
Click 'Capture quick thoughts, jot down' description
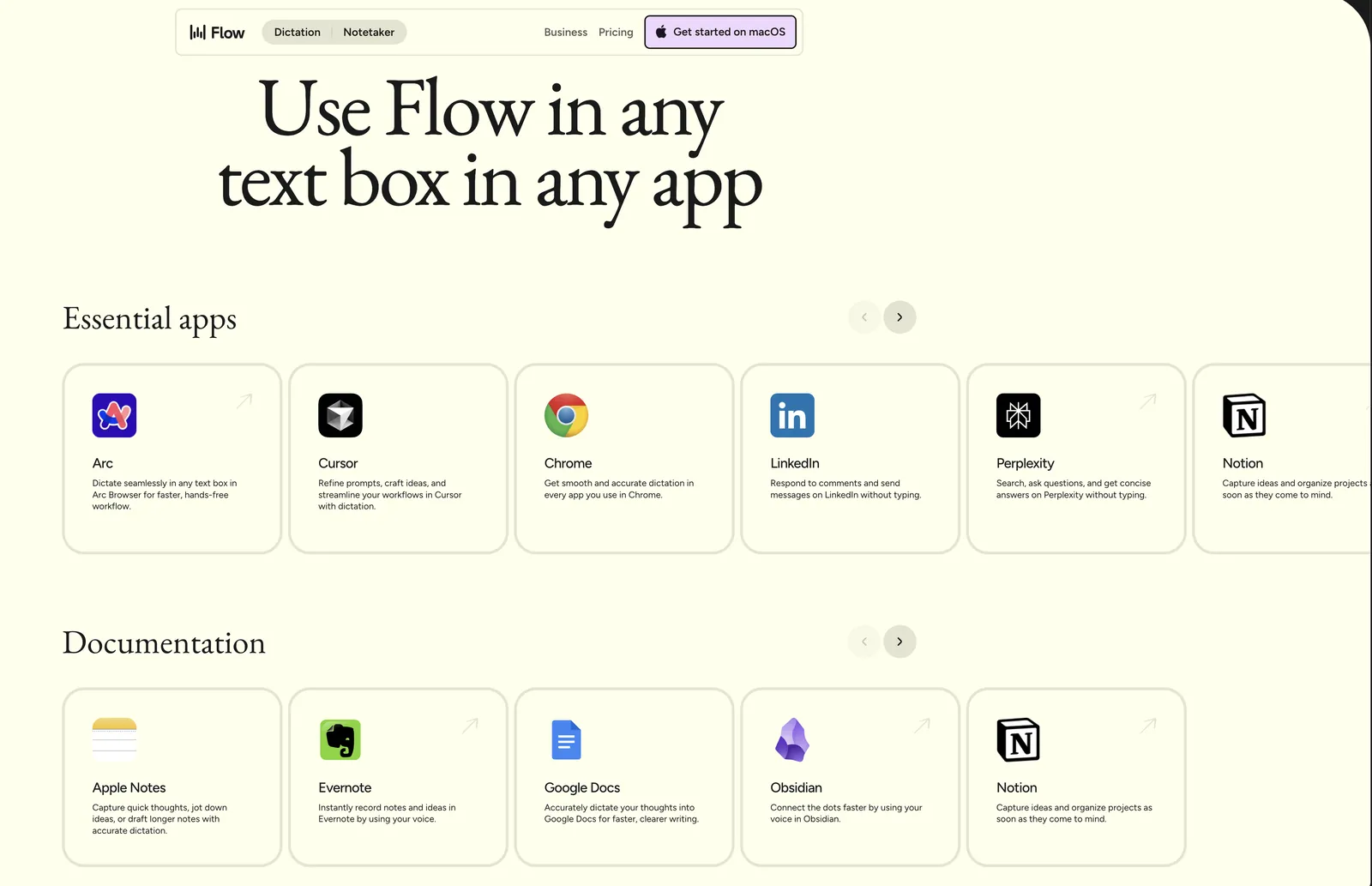[159, 819]
